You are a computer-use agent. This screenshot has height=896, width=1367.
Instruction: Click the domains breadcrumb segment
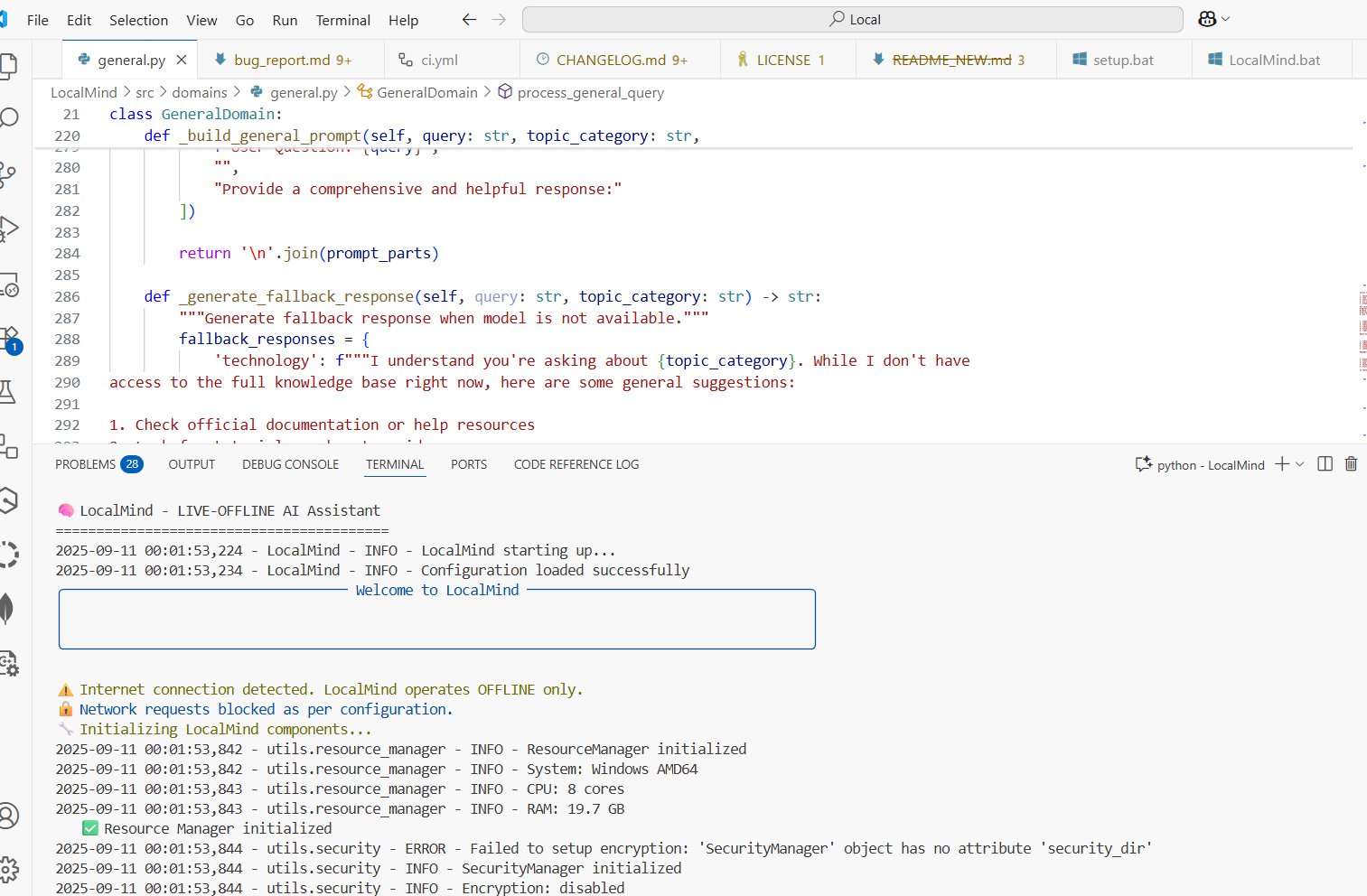200,92
